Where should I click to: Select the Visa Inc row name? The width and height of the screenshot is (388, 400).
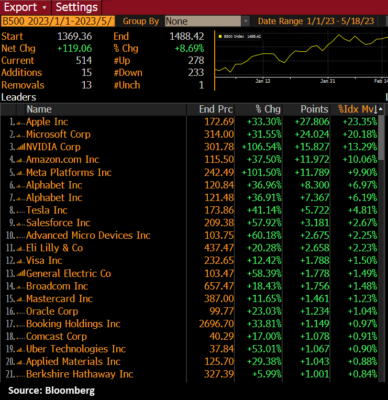[44, 261]
